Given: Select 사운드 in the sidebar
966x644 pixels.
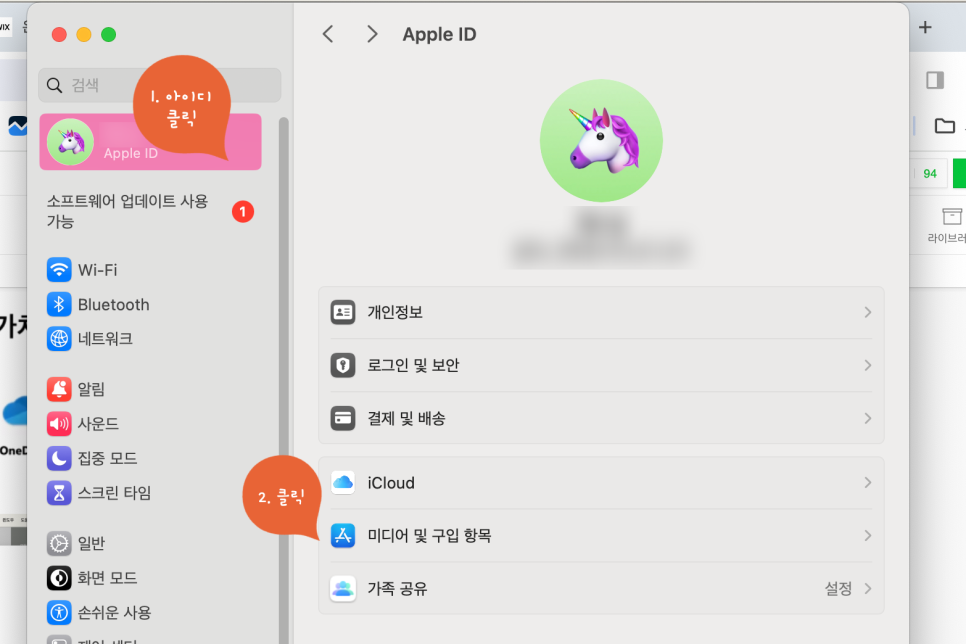Looking at the screenshot, I should tap(98, 424).
